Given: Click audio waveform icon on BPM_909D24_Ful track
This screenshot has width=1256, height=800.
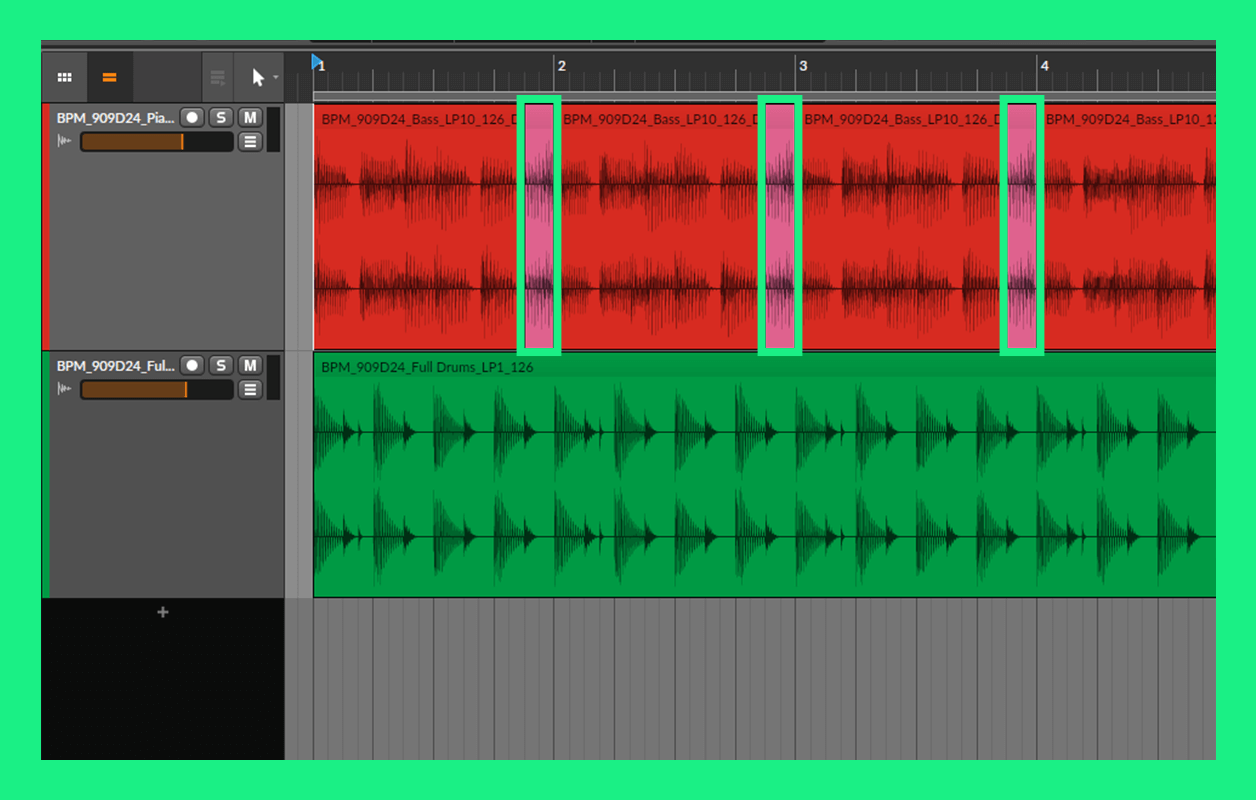Looking at the screenshot, I should pos(65,390).
